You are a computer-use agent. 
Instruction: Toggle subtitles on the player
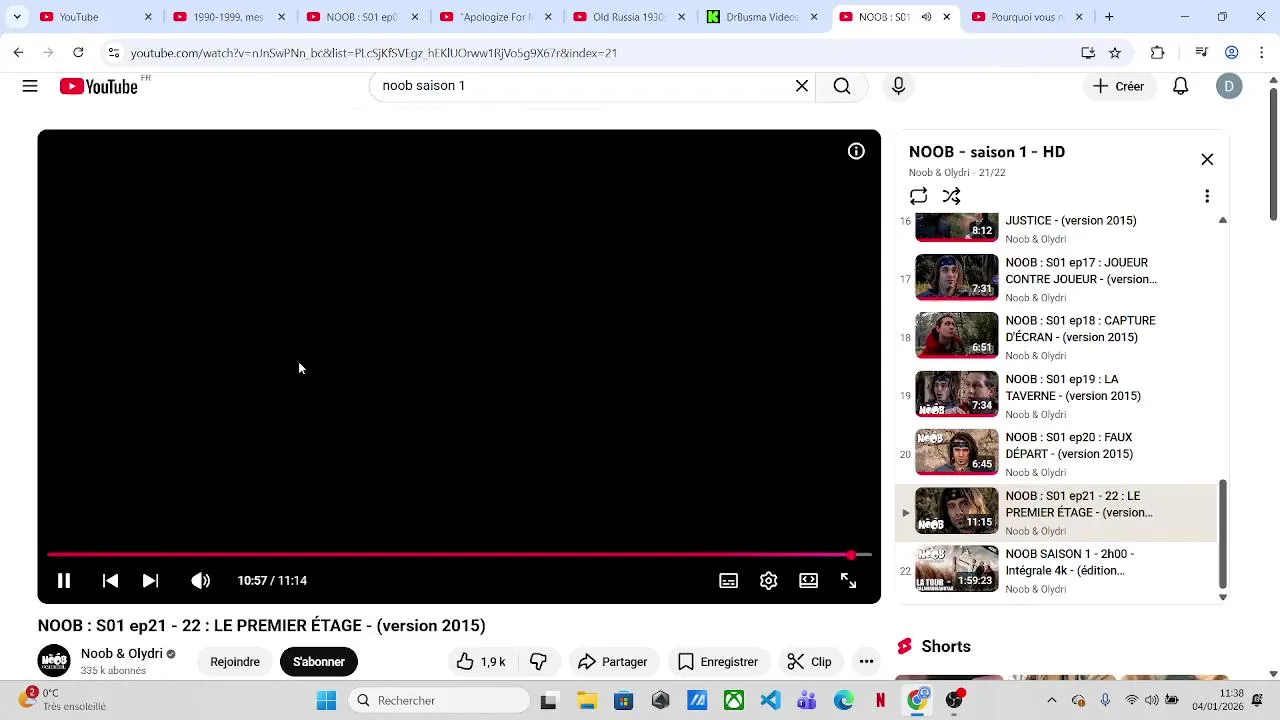(x=728, y=580)
